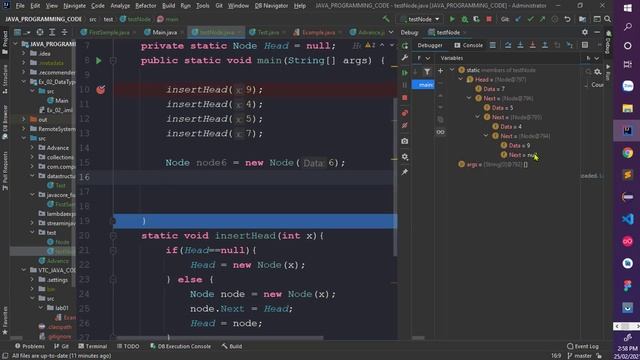Screen dimensions: 640x360
Task: Expand the .idea folder in Project tree
Action: pos(24,53)
